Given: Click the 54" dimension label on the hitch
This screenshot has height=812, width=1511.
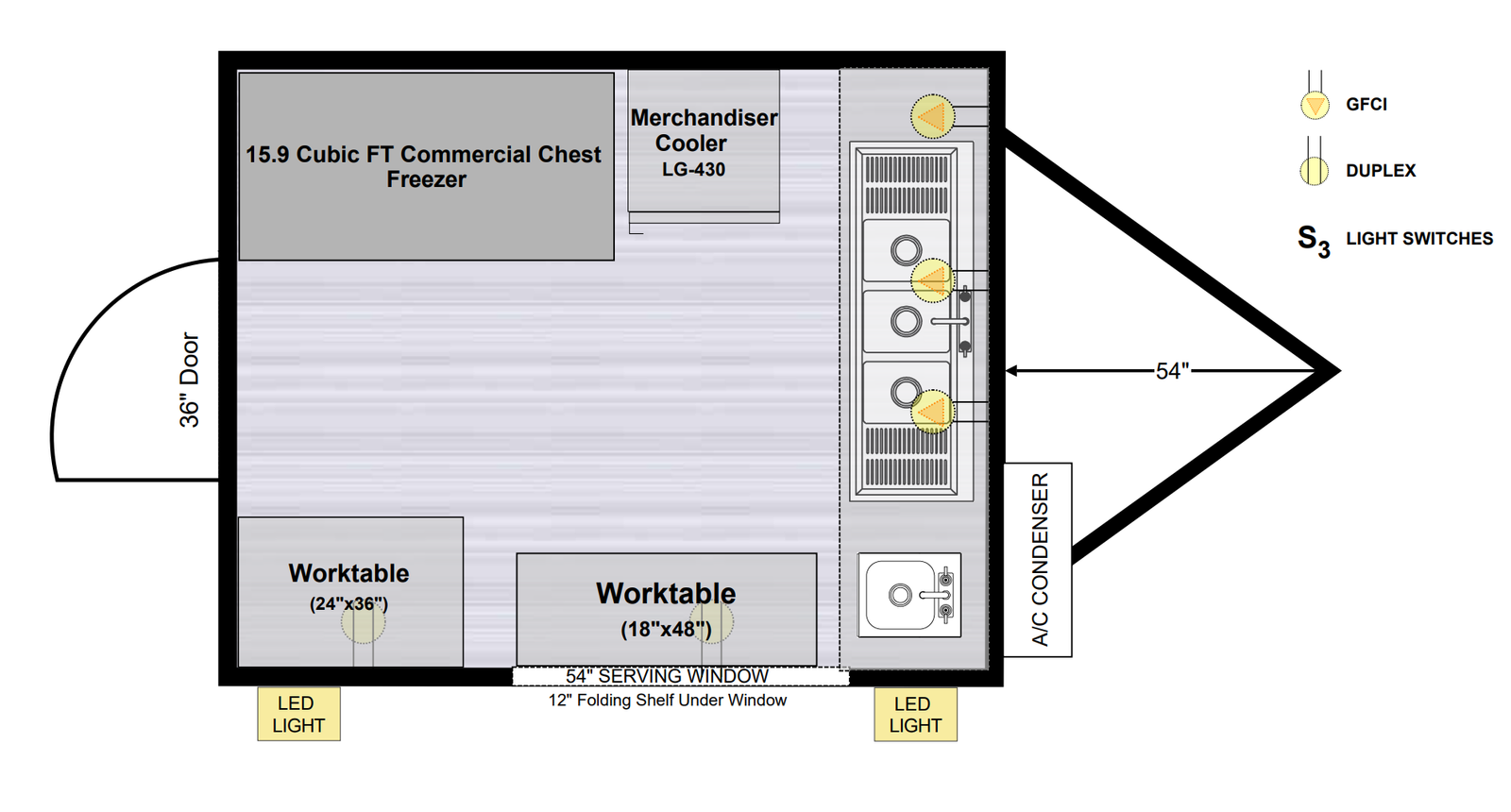Looking at the screenshot, I should [1172, 371].
